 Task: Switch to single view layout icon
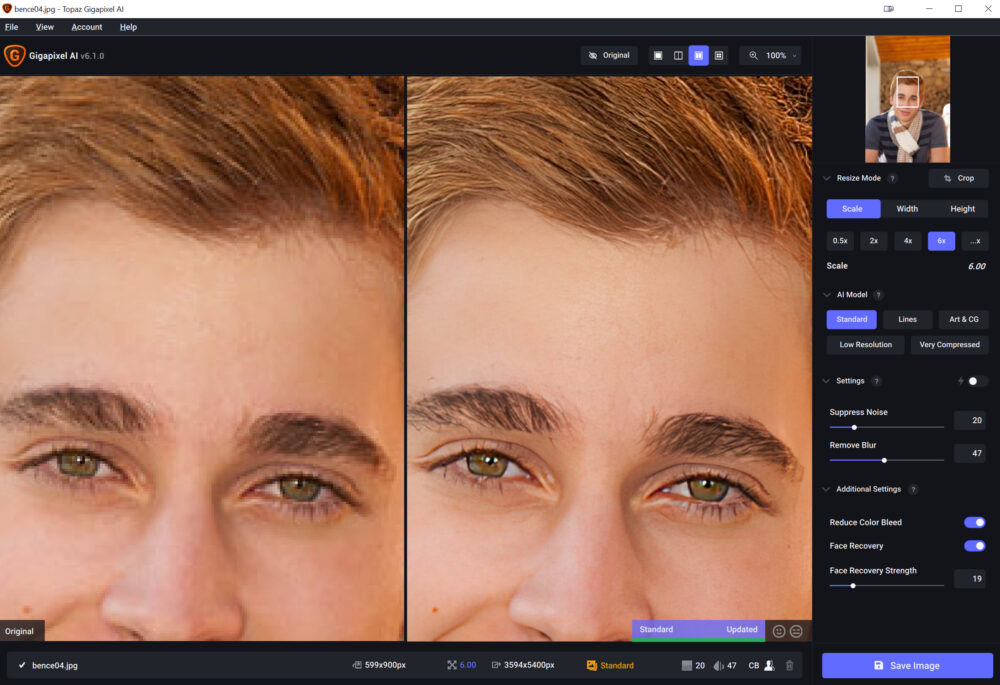(x=658, y=55)
